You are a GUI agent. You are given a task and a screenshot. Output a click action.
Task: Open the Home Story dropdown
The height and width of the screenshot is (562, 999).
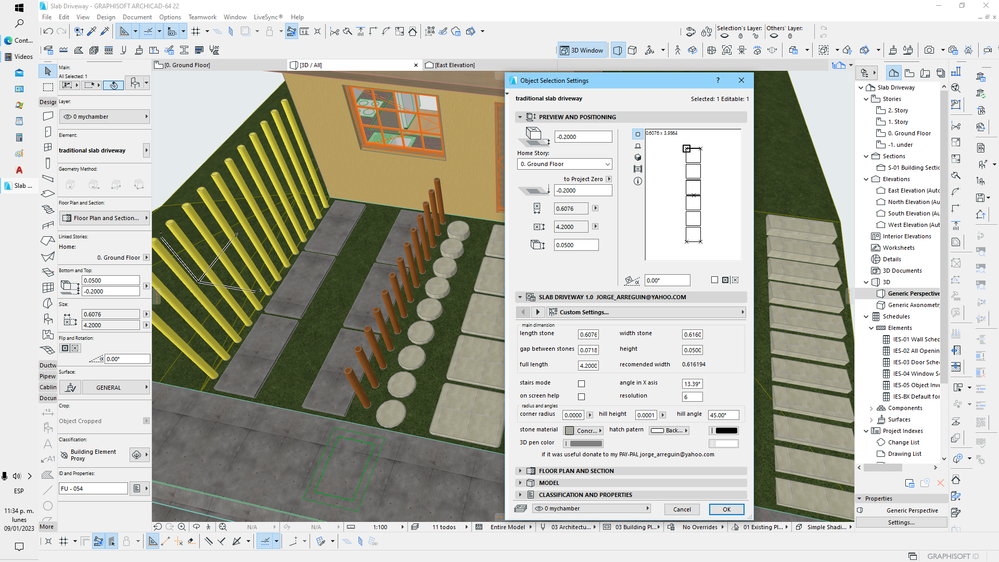tap(564, 164)
